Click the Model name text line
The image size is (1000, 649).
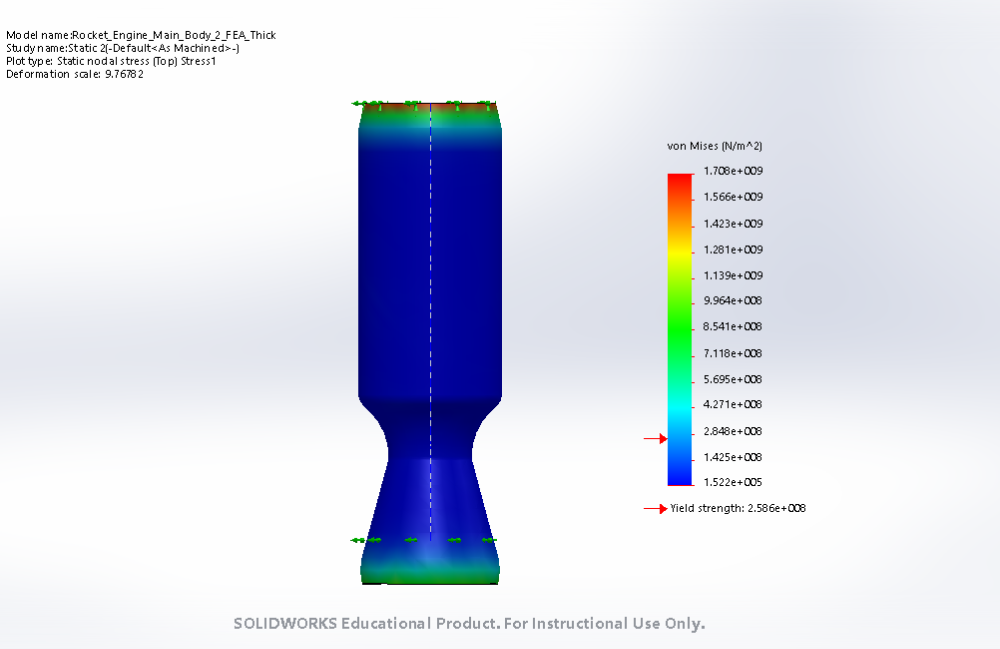pos(141,35)
